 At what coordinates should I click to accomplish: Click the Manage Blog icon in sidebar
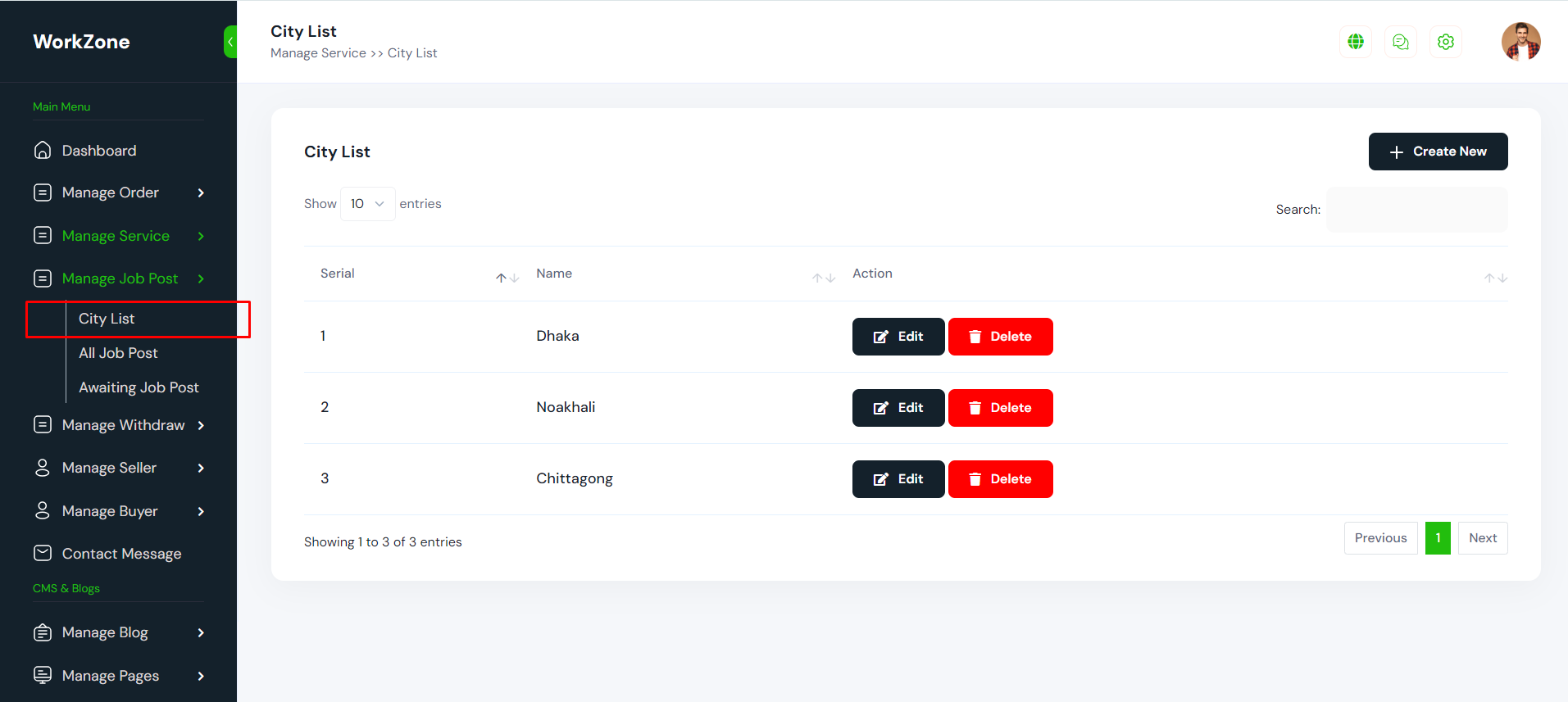[x=43, y=632]
